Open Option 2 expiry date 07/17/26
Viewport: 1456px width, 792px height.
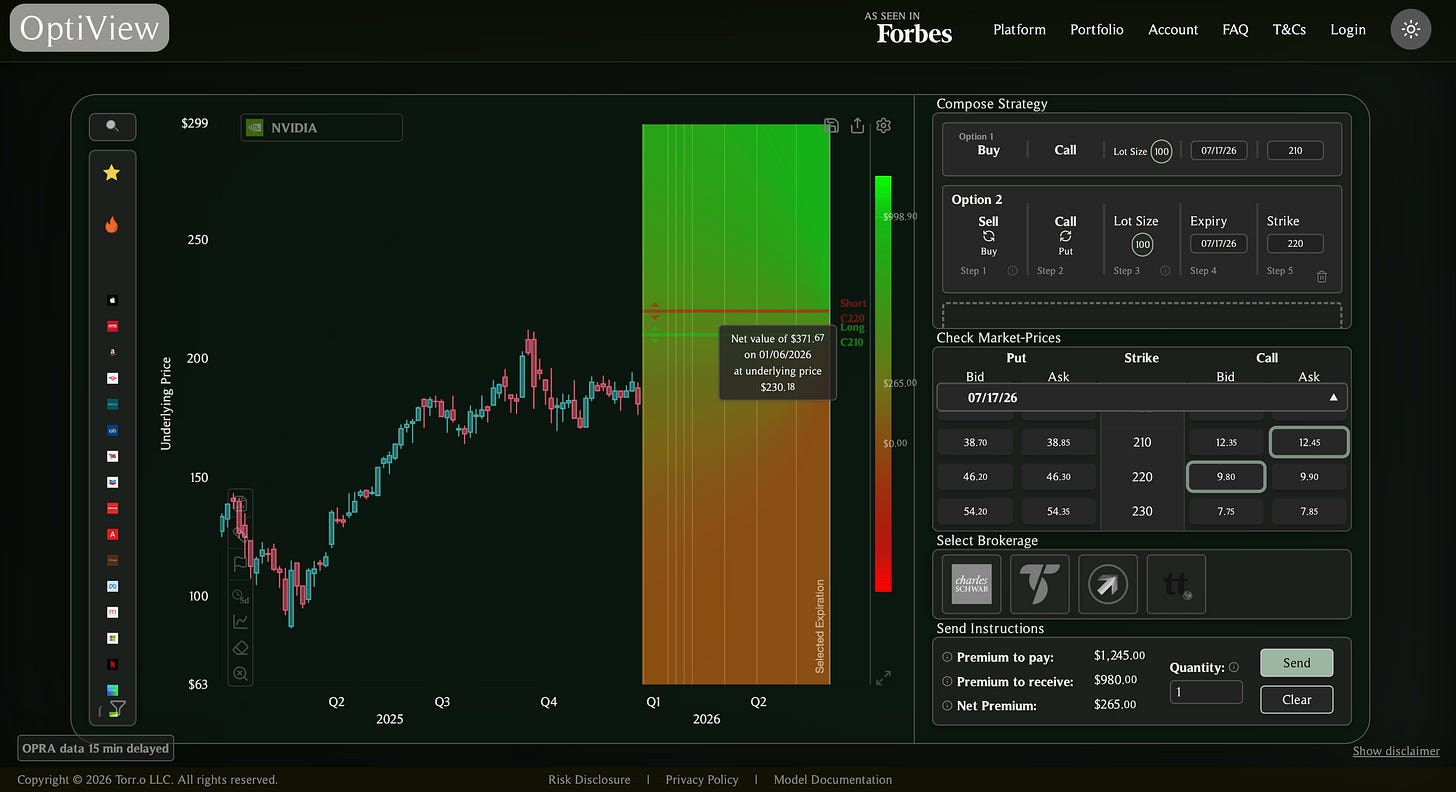(x=1219, y=243)
